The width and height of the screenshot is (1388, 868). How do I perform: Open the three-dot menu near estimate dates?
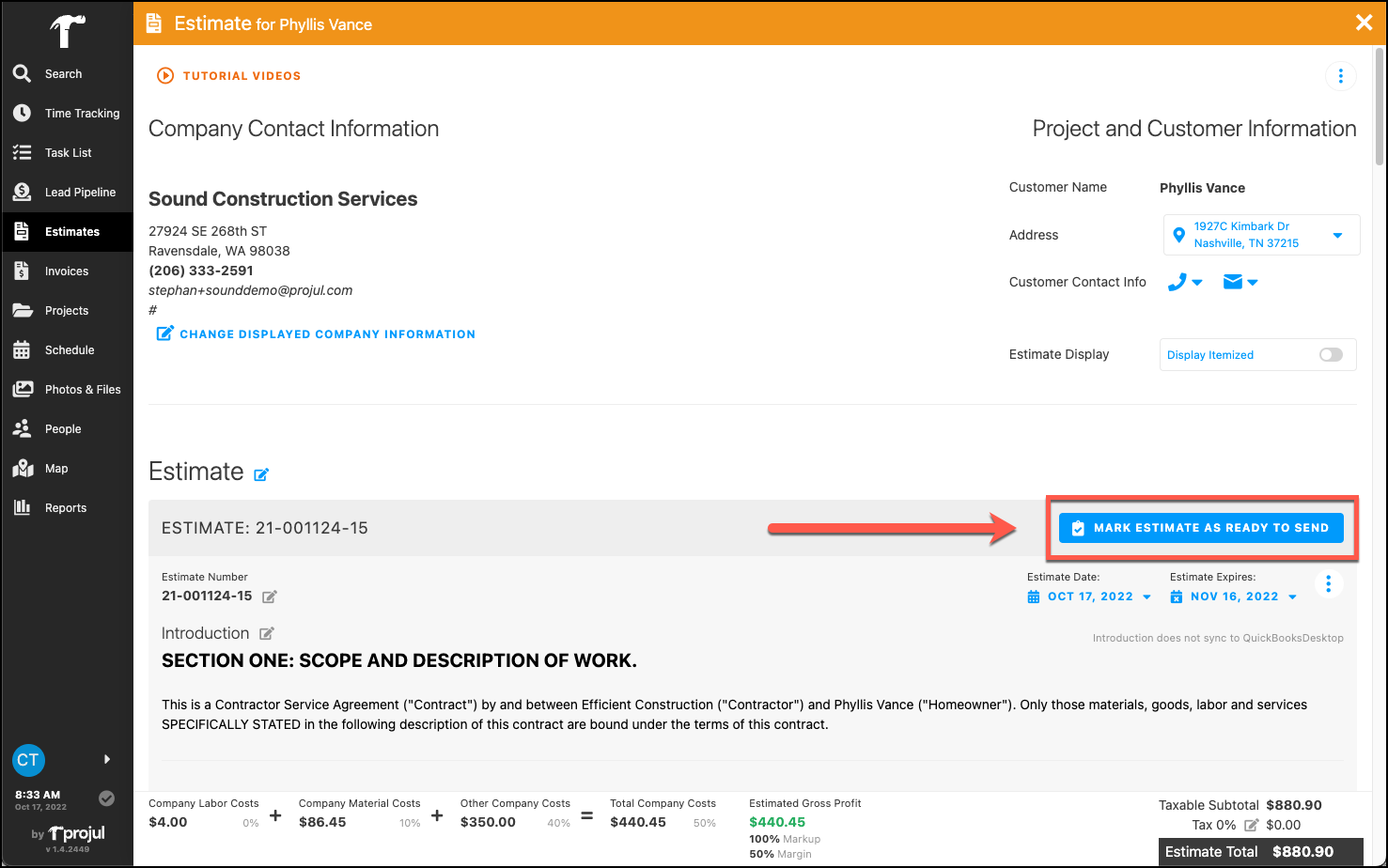[x=1329, y=583]
